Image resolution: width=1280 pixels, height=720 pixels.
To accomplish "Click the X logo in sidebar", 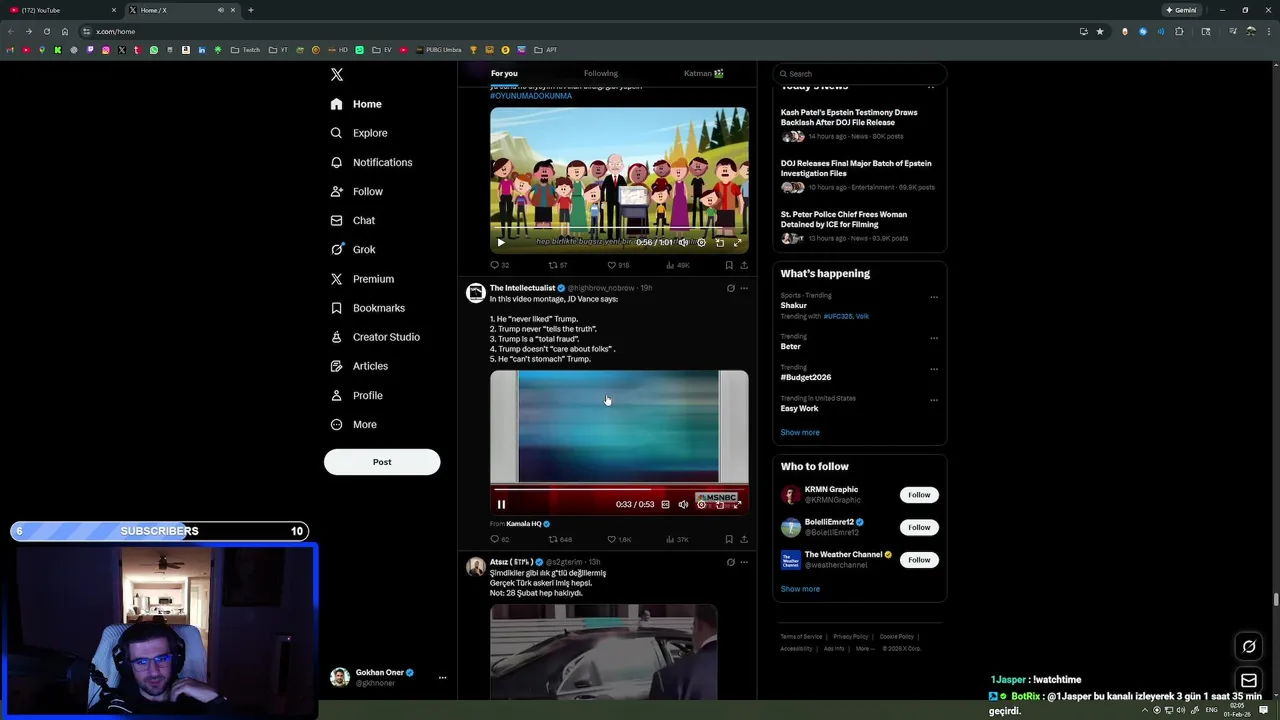I will (337, 75).
